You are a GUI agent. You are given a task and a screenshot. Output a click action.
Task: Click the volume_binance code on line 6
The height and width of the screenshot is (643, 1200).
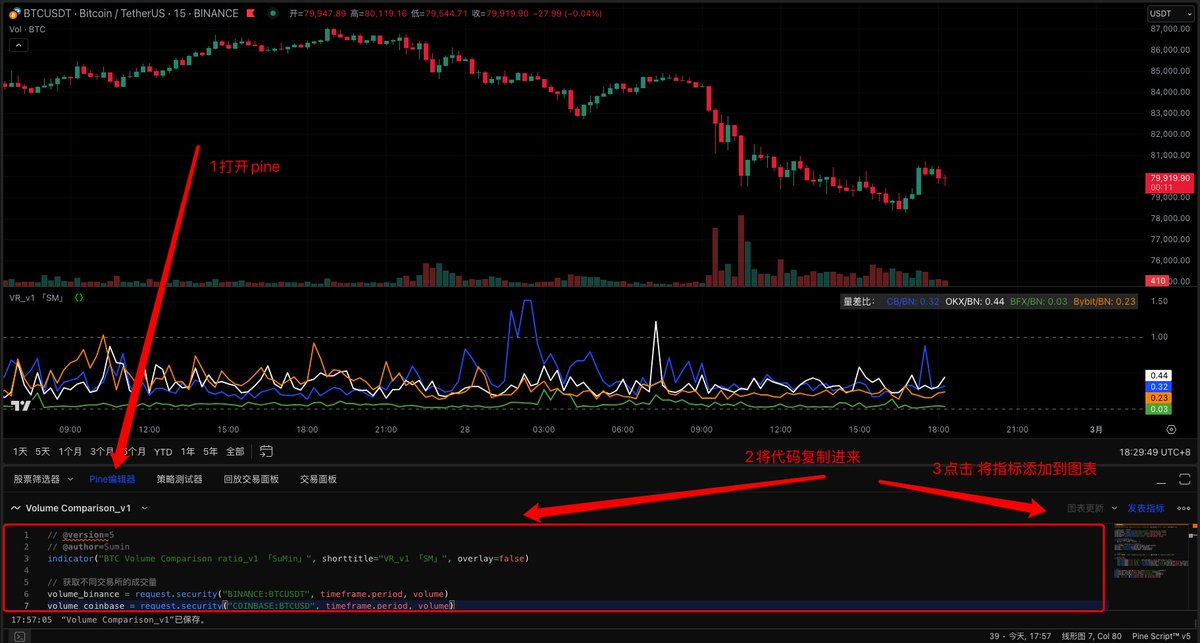tap(247, 594)
